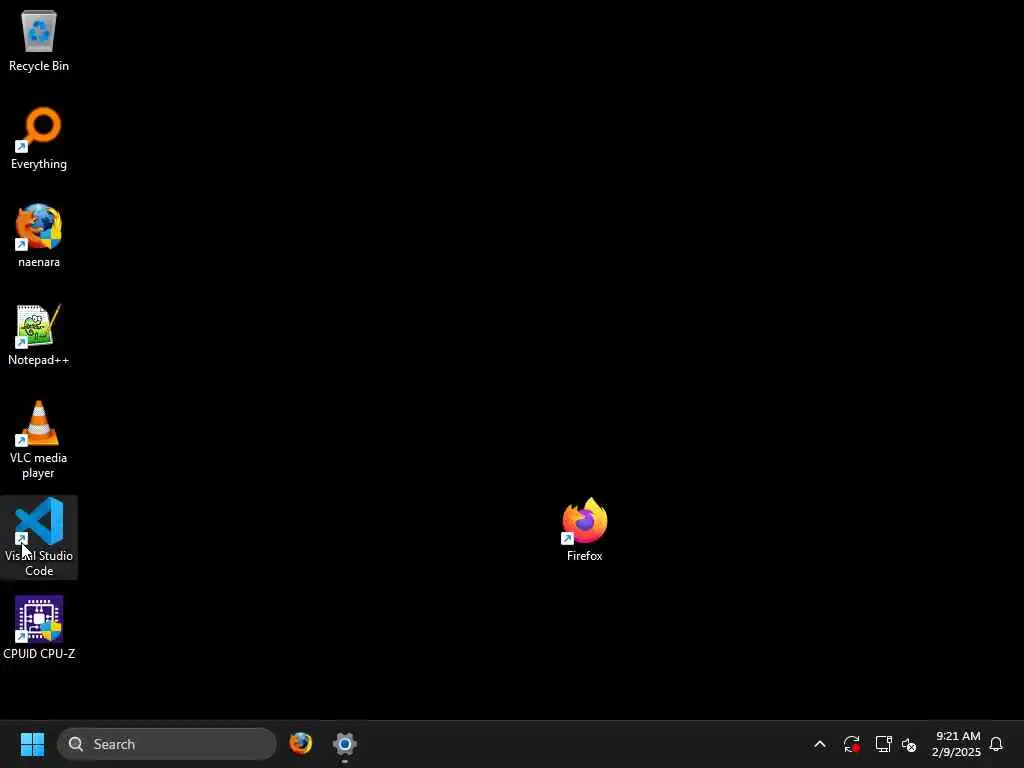Click the "Everything" label text
This screenshot has width=1024, height=768.
pyautogui.click(x=39, y=164)
